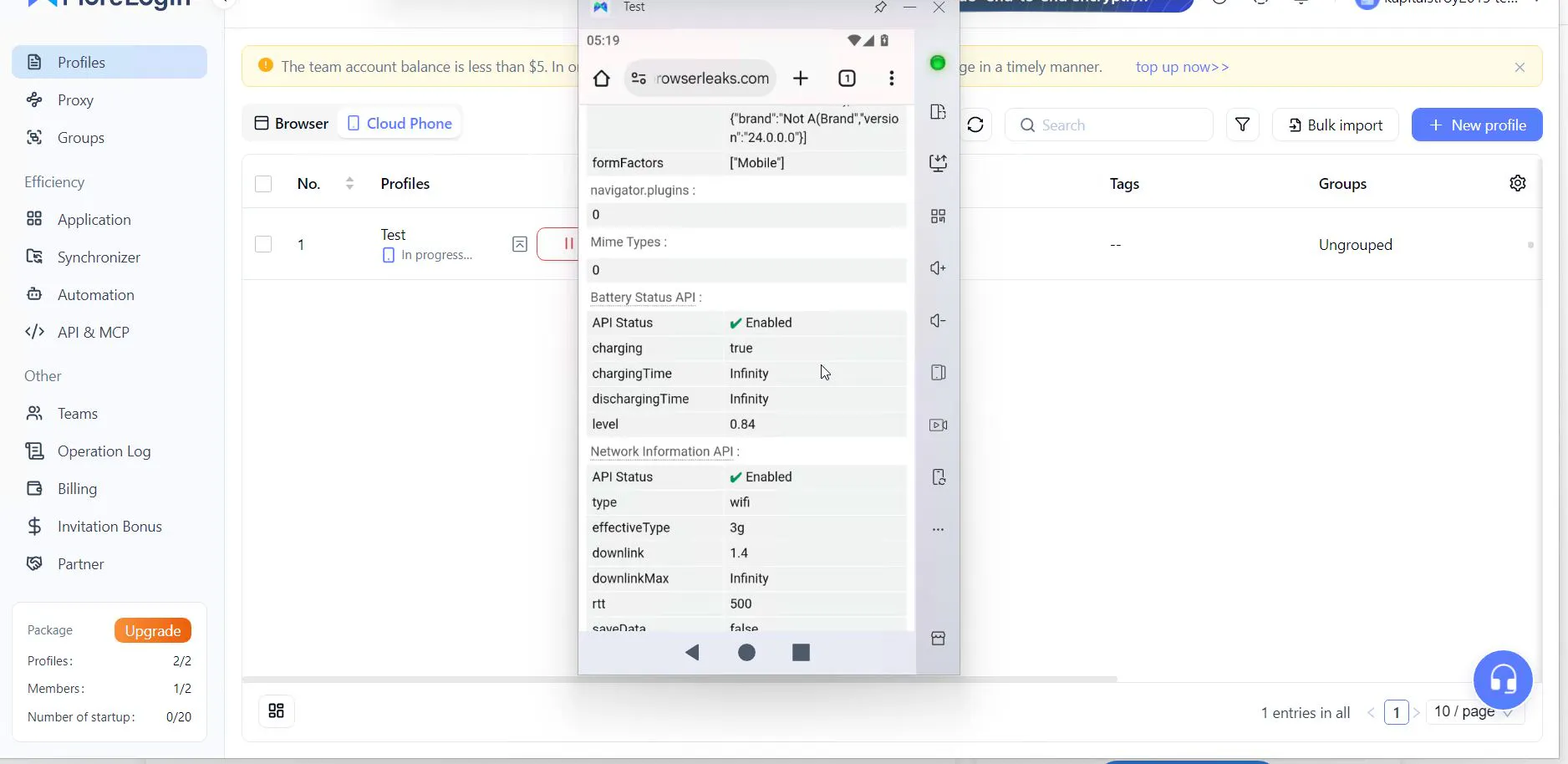Screen dimensions: 1568x764
Task: Select all profiles header checkbox
Action: (x=263, y=184)
